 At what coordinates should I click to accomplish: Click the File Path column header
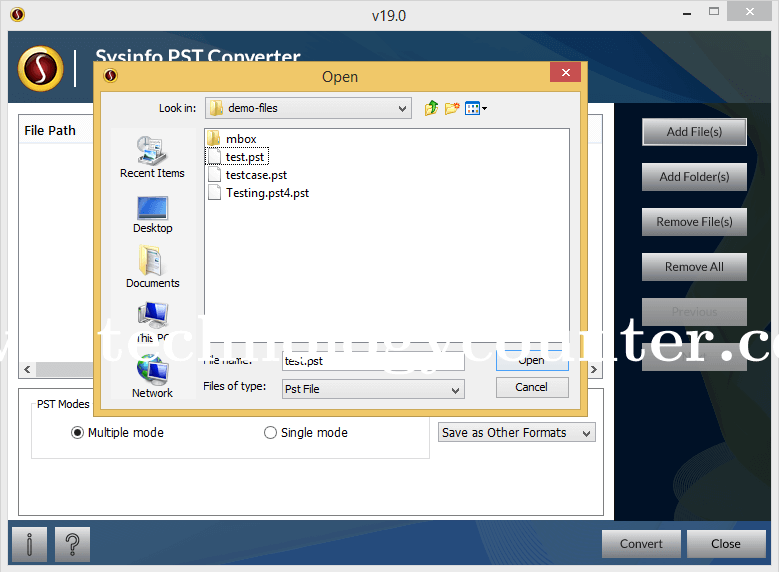coord(50,131)
